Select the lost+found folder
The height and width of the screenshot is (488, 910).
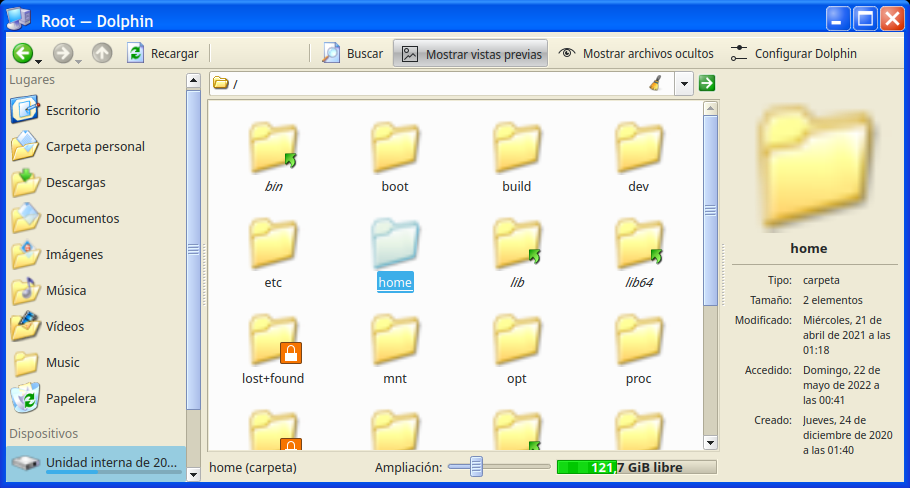(273, 349)
